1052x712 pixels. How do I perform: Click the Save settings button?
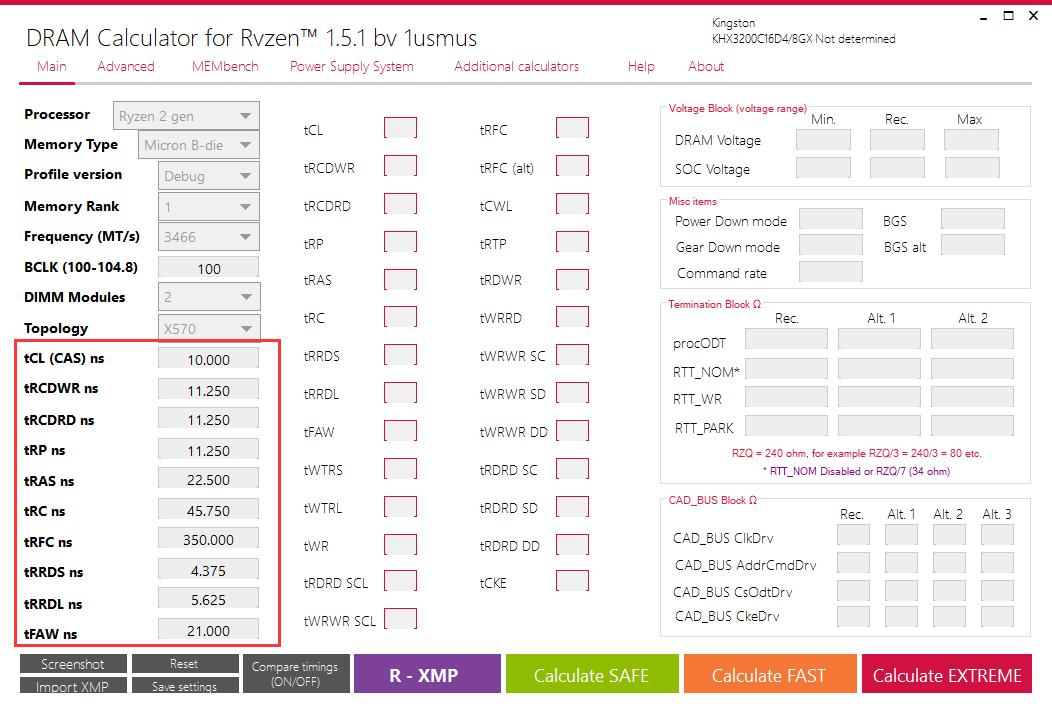pos(184,686)
